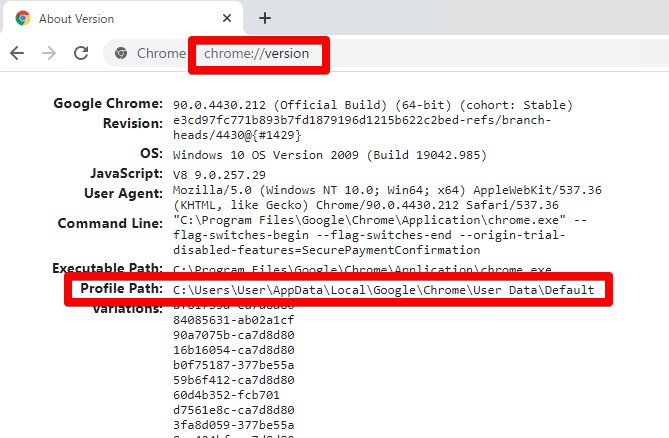Click the Mozilla/5.0 user agent string

click(x=387, y=197)
